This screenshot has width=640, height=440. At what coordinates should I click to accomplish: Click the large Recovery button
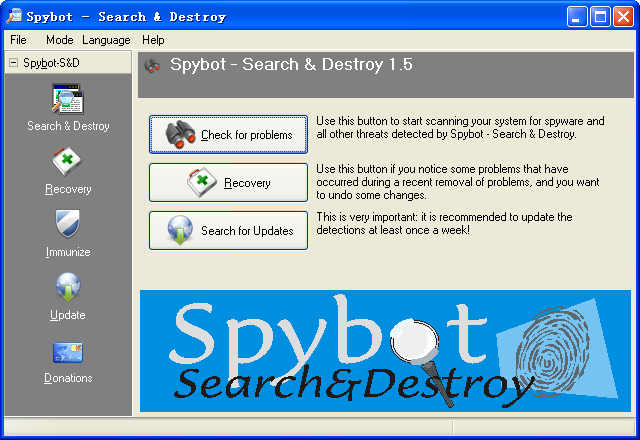pos(228,183)
